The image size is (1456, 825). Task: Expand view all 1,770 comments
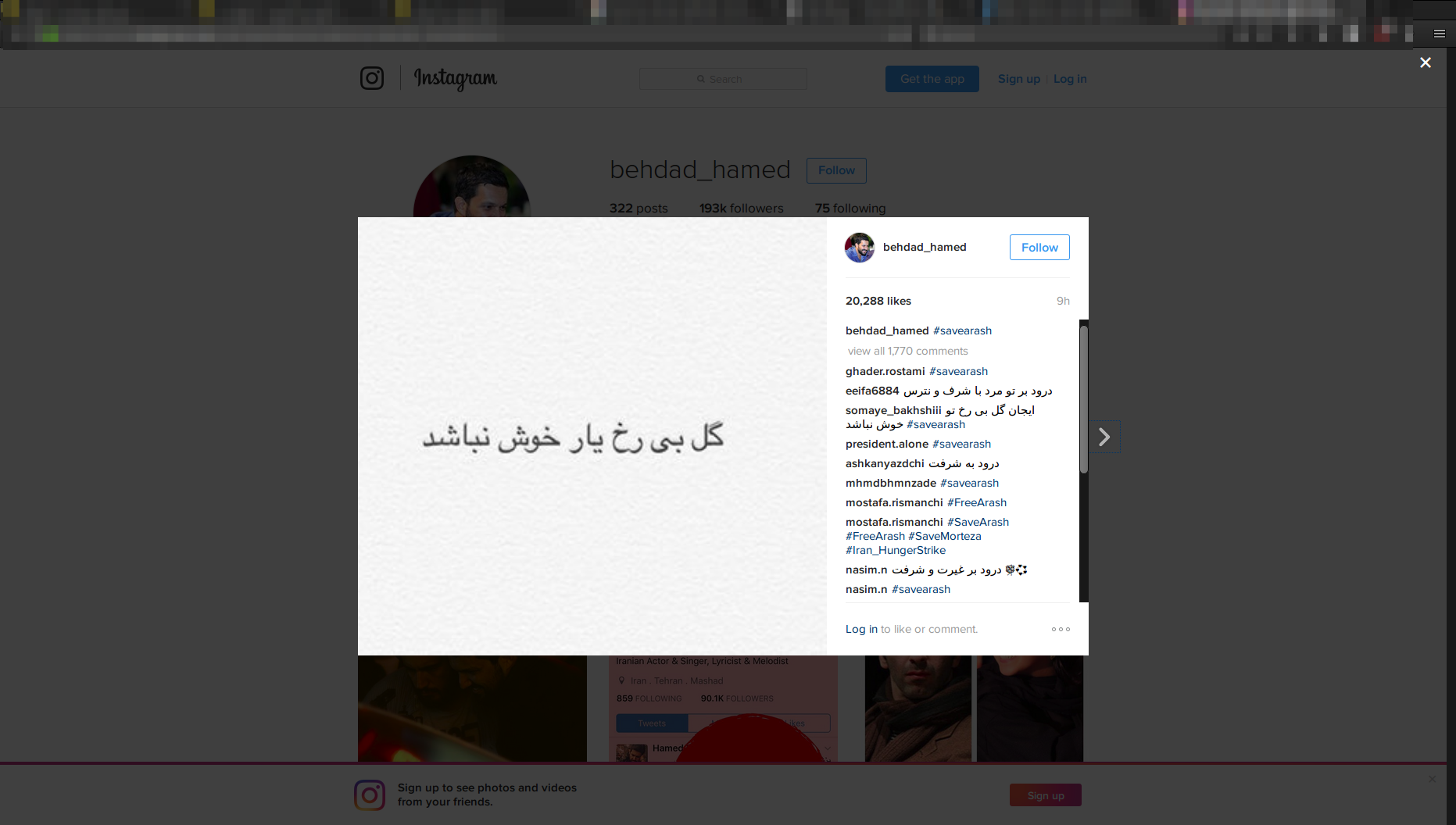[907, 351]
